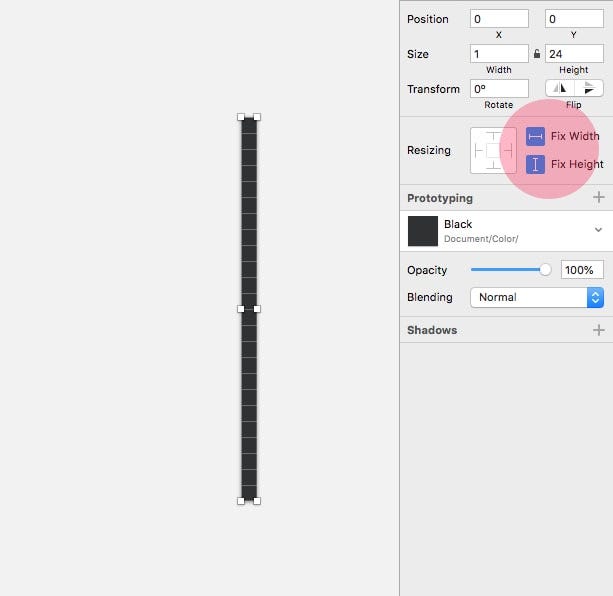Focus the Height size field
Screen dimensions: 613x596
[x=574, y=54]
